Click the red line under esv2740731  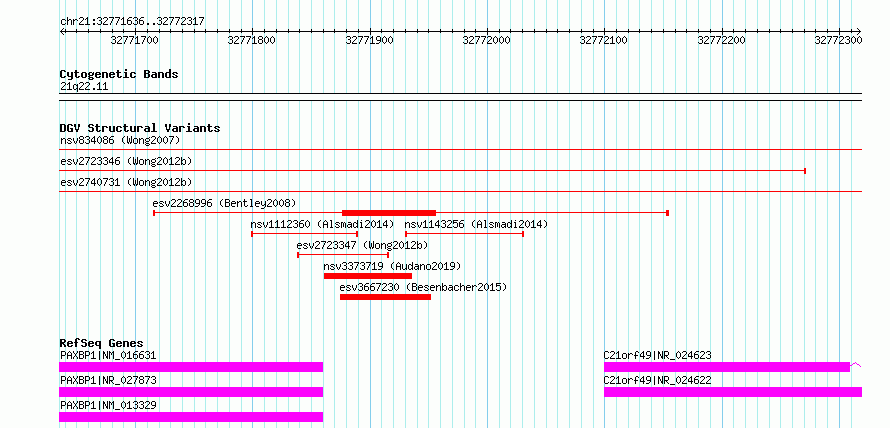click(461, 192)
